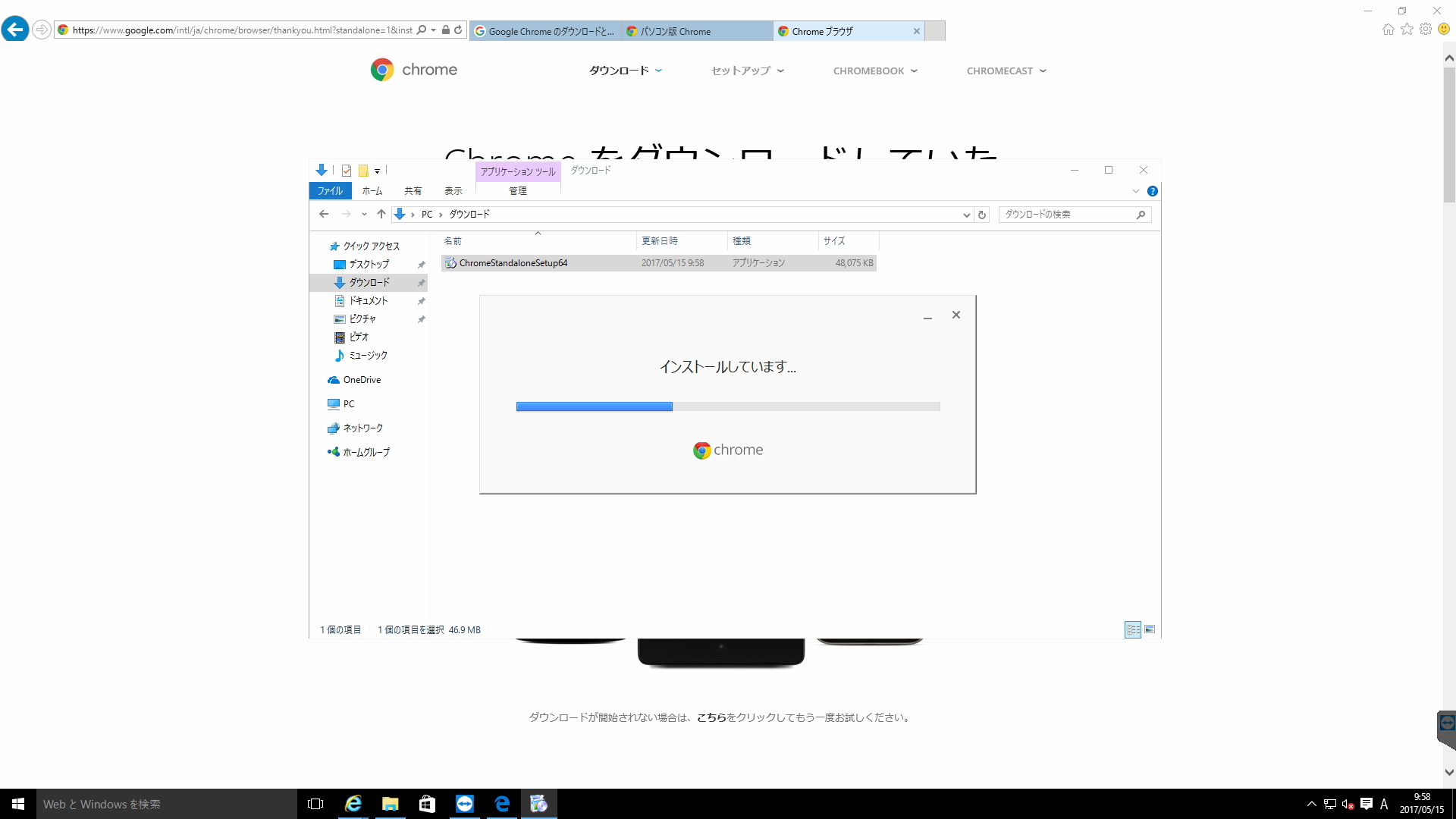Image resolution: width=1456 pixels, height=819 pixels.
Task: Sort files by 名前 column header
Action: point(538,241)
